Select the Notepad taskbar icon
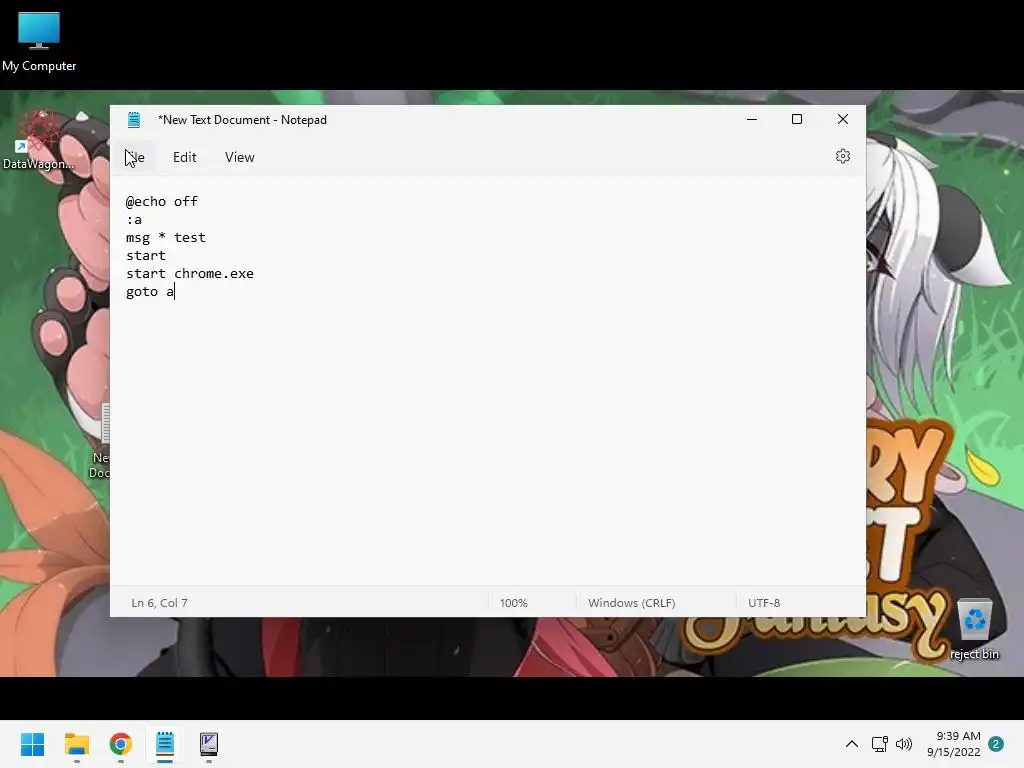 (x=165, y=744)
